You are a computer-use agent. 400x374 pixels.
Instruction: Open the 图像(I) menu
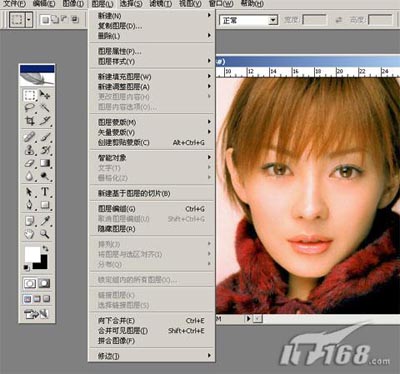(73, 4)
